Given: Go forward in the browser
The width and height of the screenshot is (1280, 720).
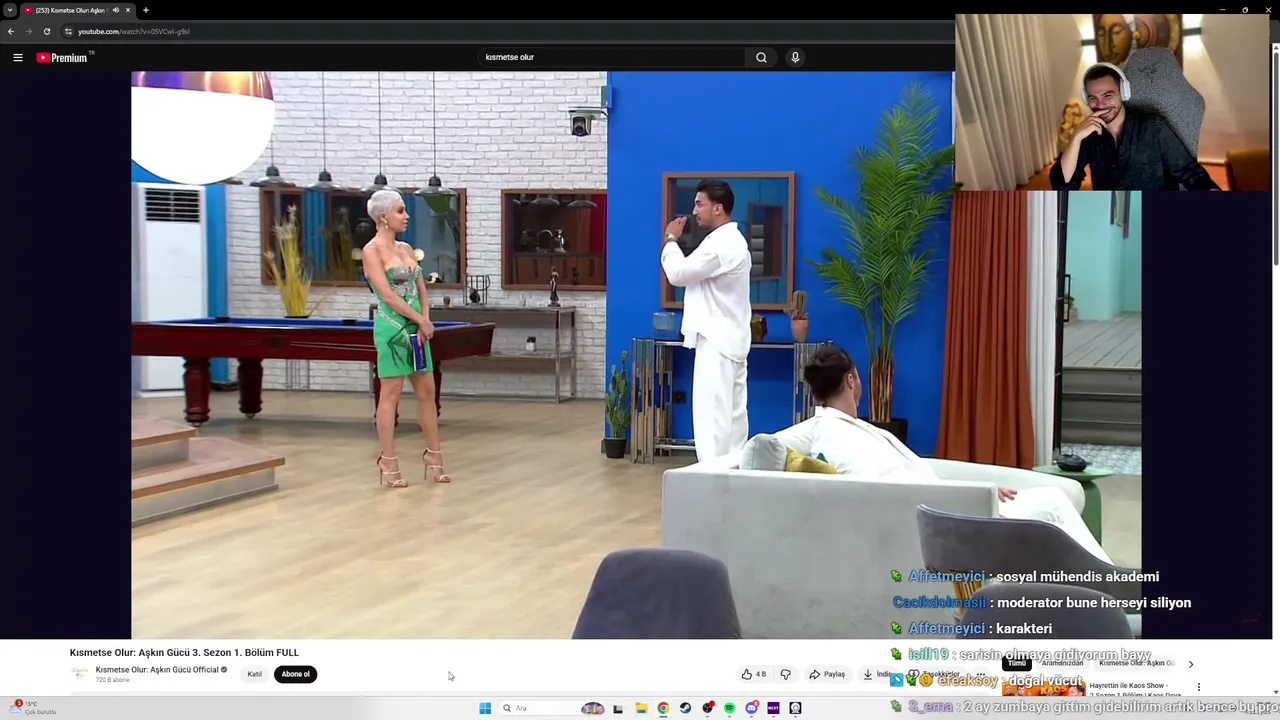Looking at the screenshot, I should (x=28, y=31).
